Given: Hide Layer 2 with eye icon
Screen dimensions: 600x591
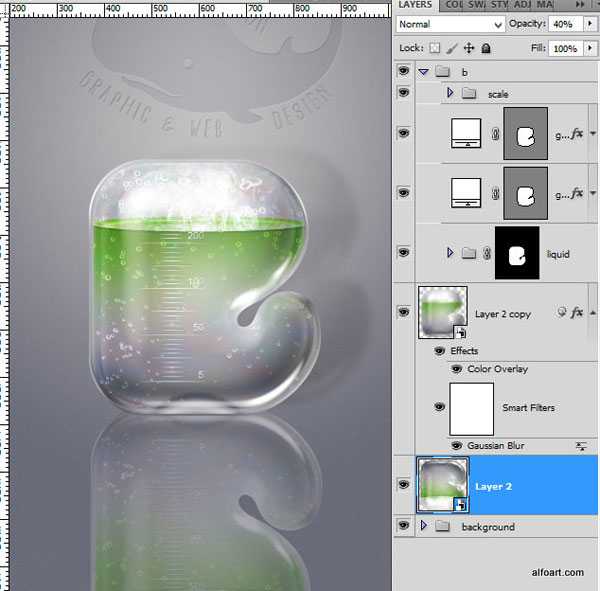Looking at the screenshot, I should (403, 484).
